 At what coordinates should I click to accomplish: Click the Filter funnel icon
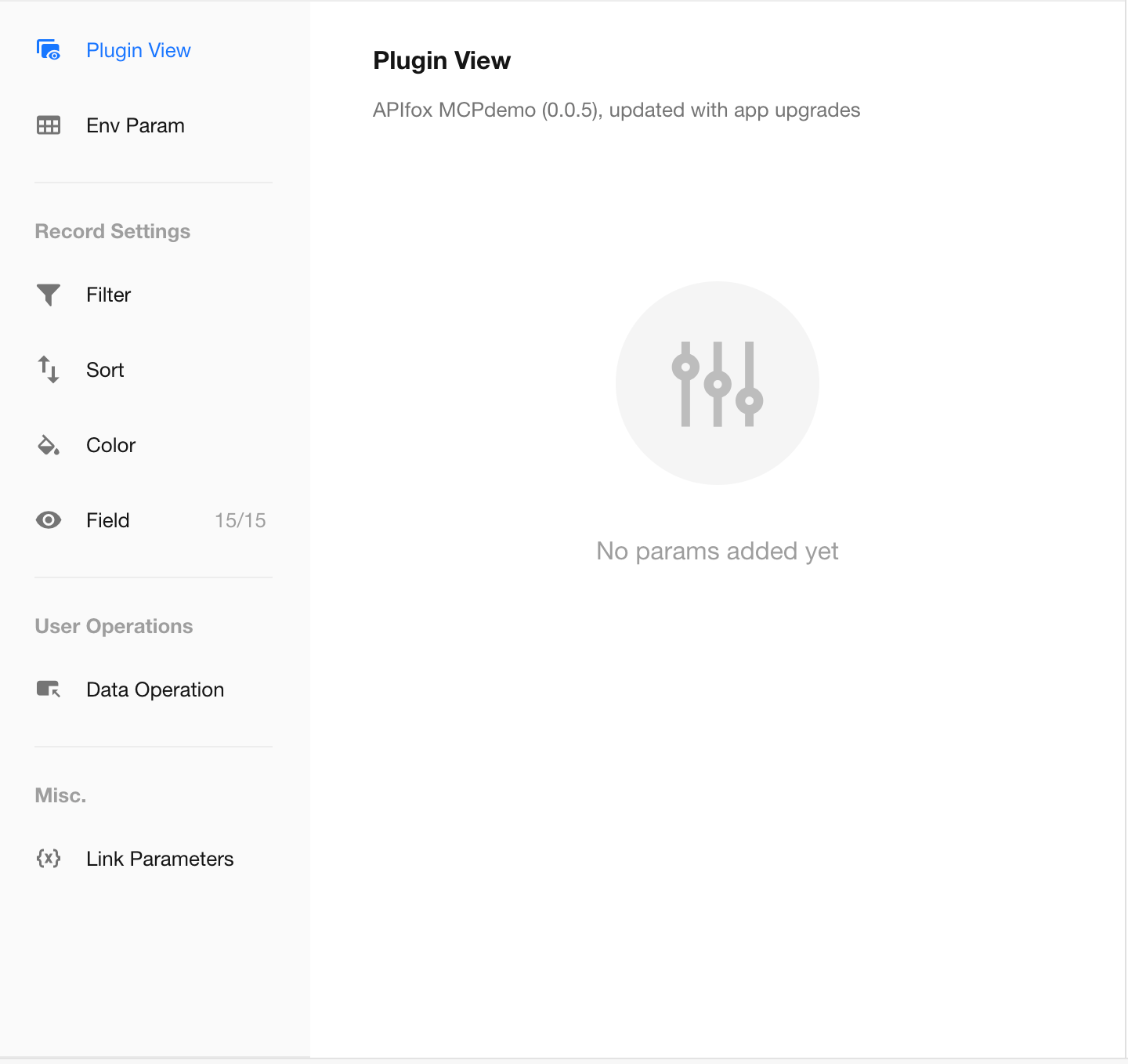[49, 295]
